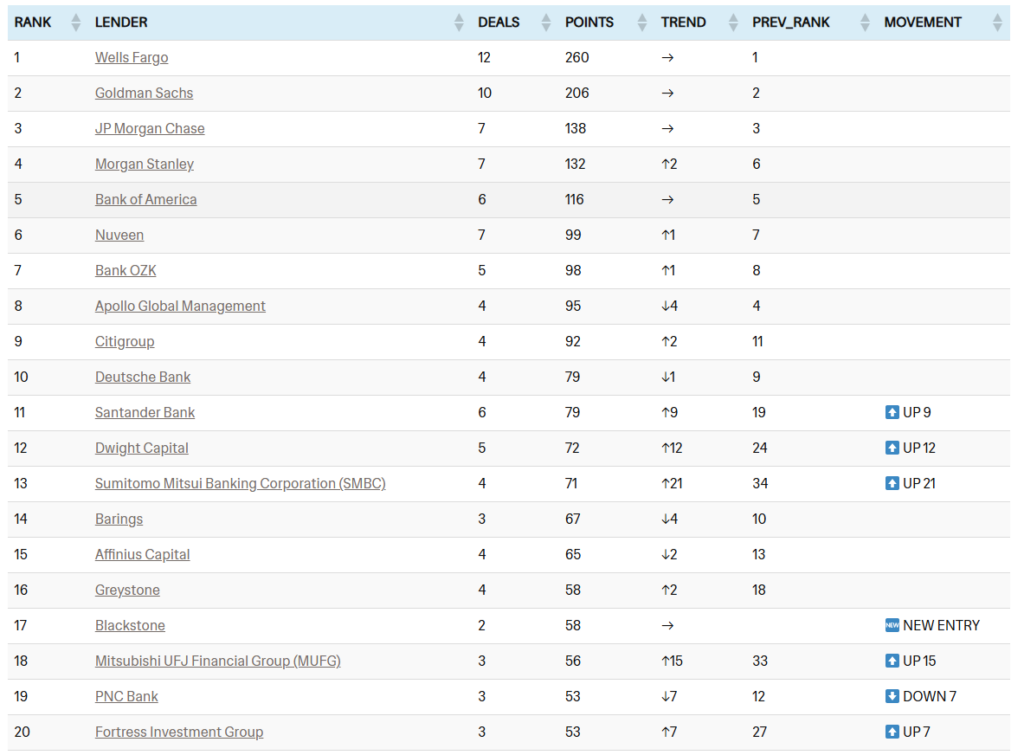Viewport: 1024px width, 755px height.
Task: Open the Apollo Global Management link
Action: coord(180,306)
